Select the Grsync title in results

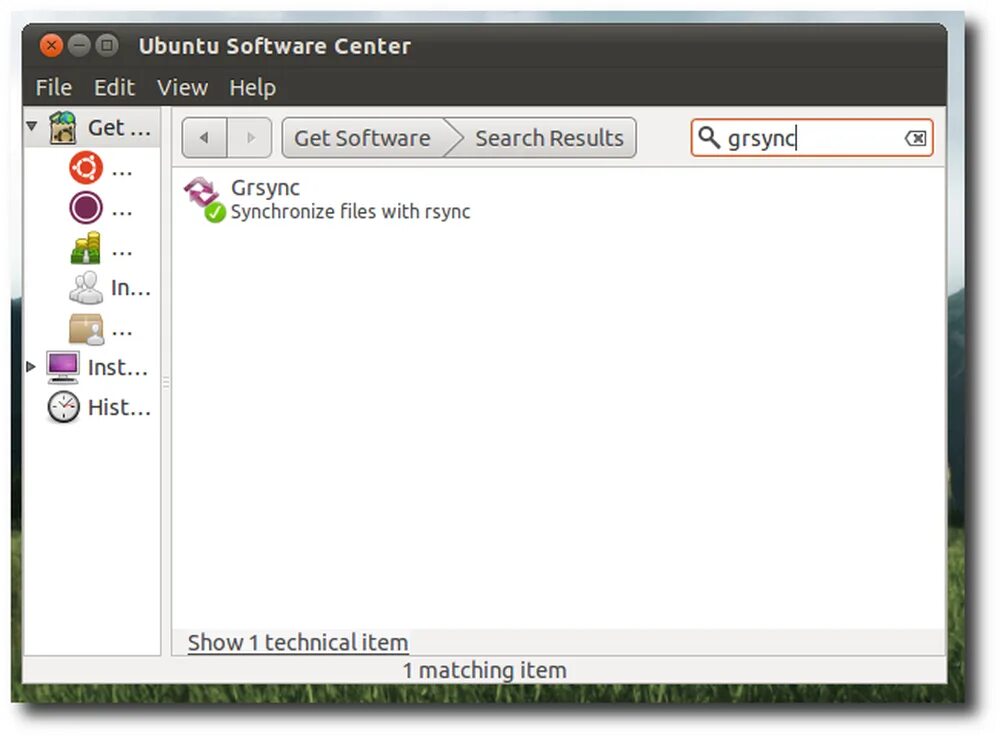(x=265, y=188)
